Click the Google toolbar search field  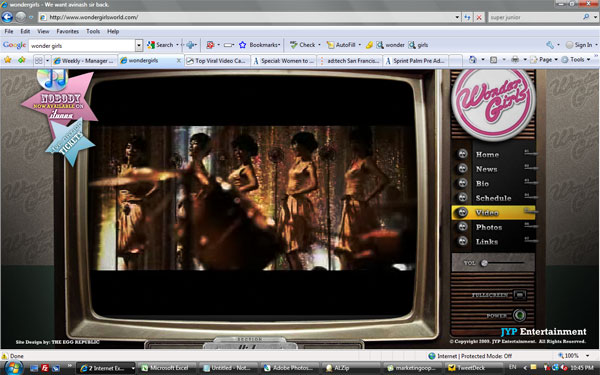click(82, 46)
